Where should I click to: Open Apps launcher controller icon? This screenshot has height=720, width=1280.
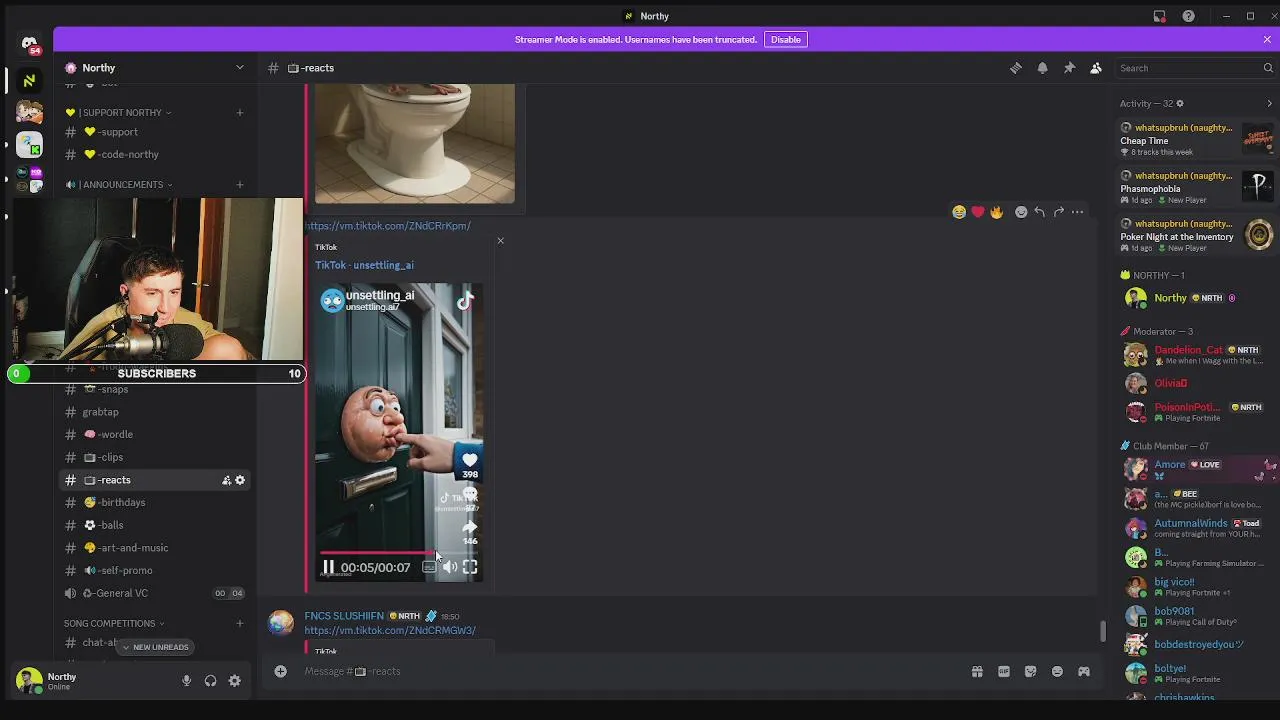(1084, 671)
